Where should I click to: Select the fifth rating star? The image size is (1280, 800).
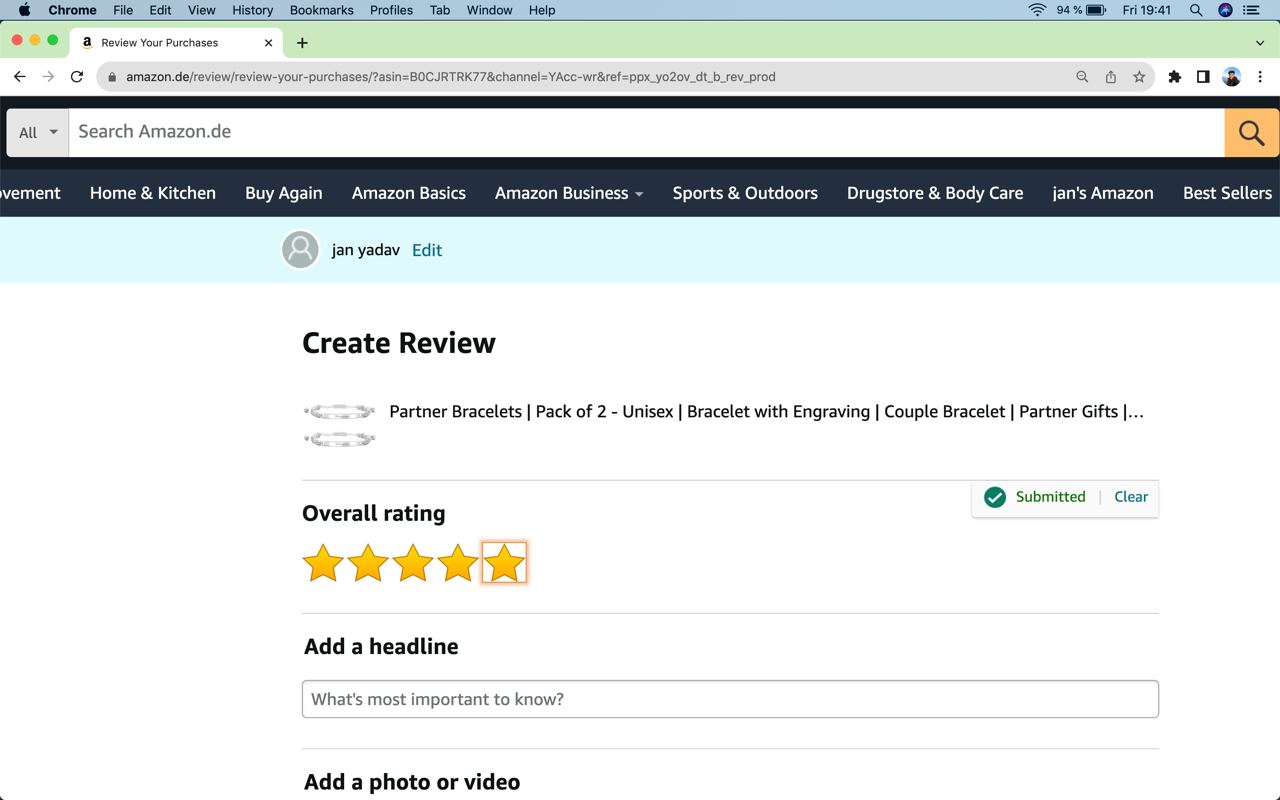504,563
